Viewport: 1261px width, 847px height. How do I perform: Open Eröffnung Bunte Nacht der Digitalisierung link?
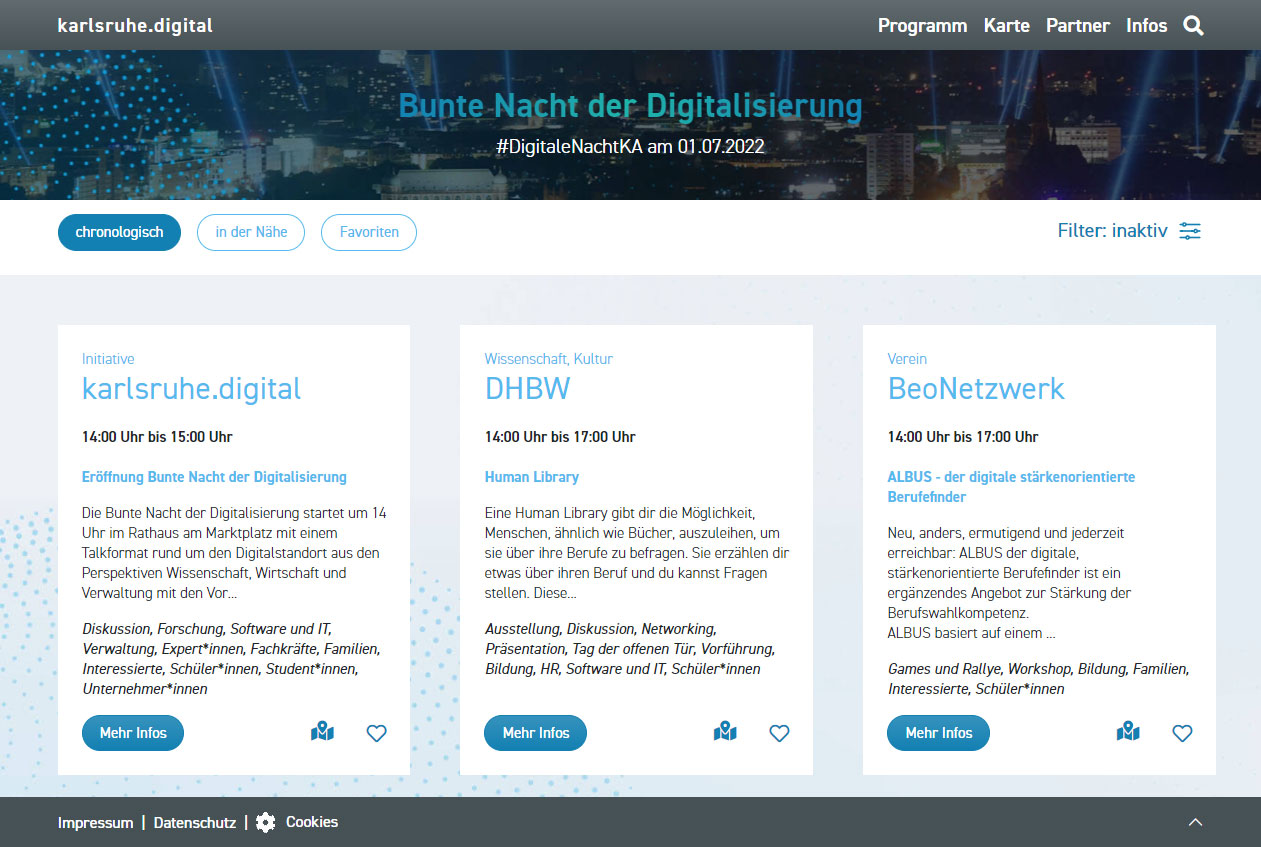coord(214,477)
